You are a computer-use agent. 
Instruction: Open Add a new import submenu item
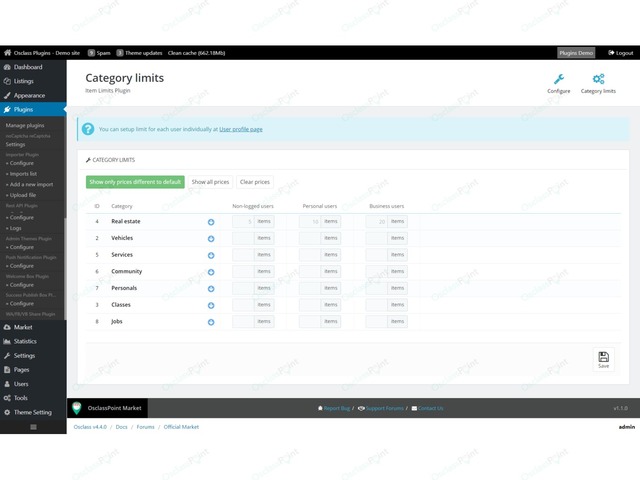pos(29,184)
